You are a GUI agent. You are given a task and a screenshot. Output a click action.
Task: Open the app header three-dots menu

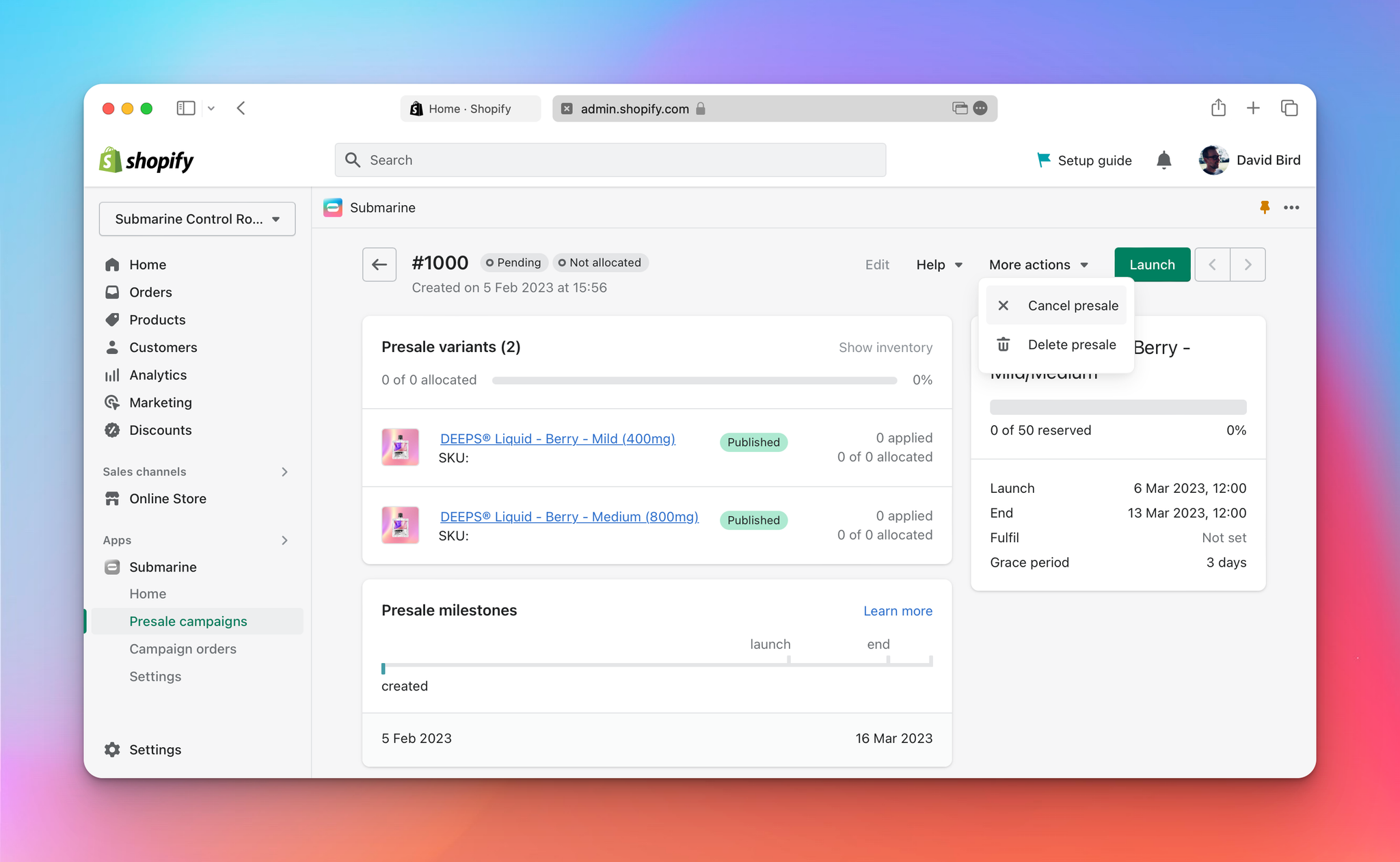[x=1291, y=207]
